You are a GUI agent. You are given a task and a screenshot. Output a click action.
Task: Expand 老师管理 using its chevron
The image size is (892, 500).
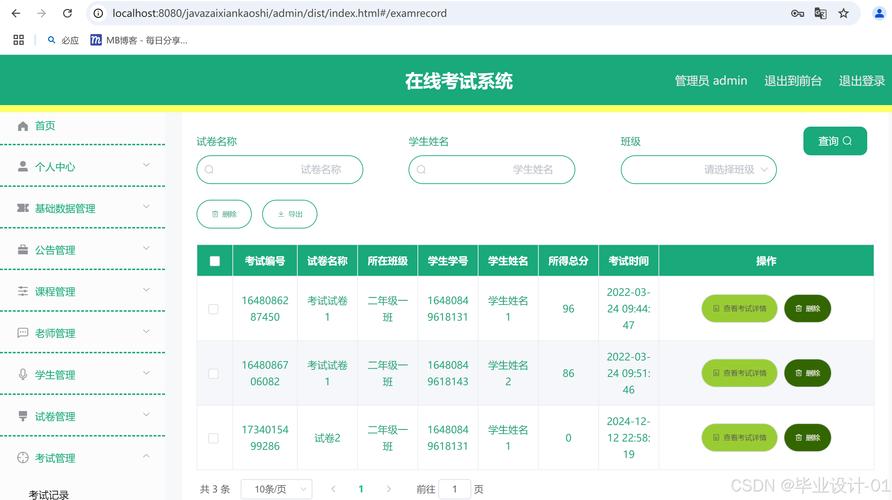(146, 331)
